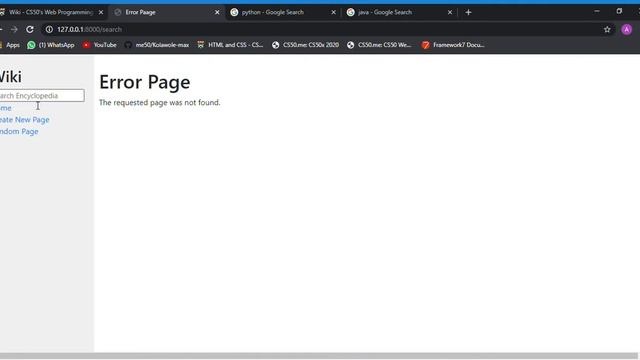The width and height of the screenshot is (640, 360).
Task: Open a new tab with the plus button
Action: pos(468,12)
